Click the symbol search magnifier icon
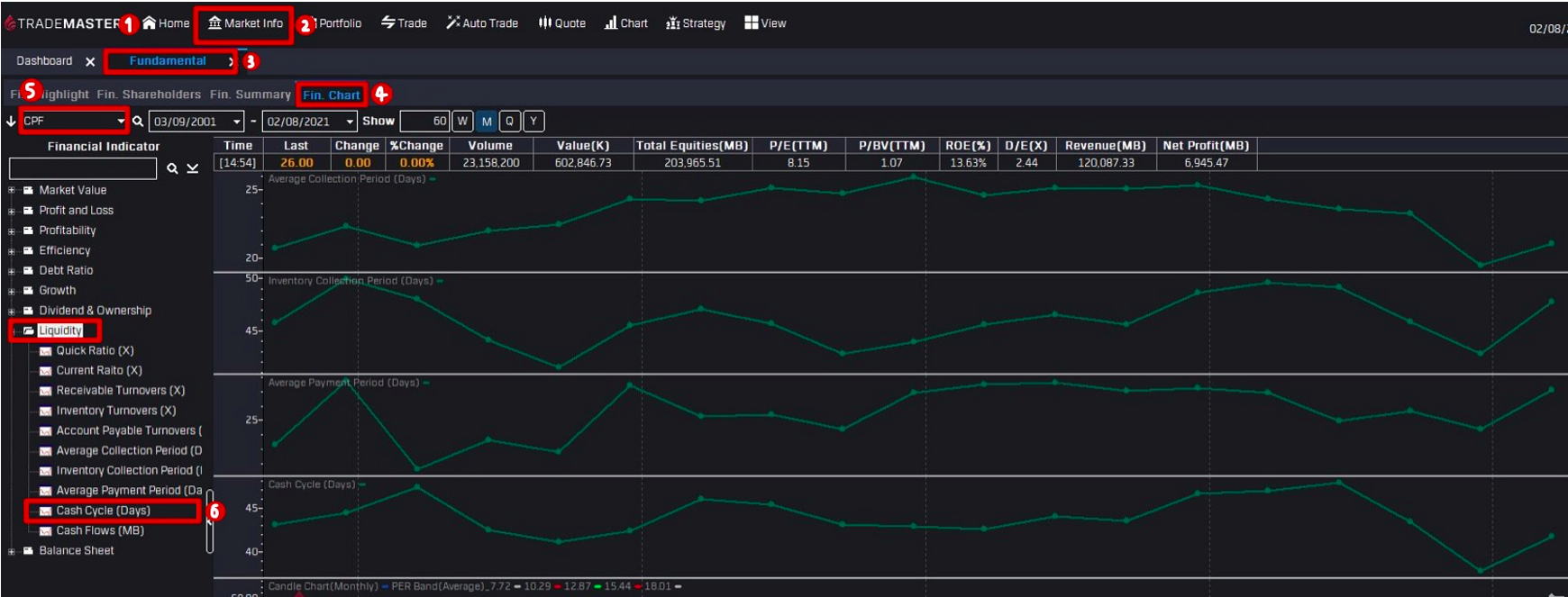Image resolution: width=1568 pixels, height=597 pixels. [138, 121]
